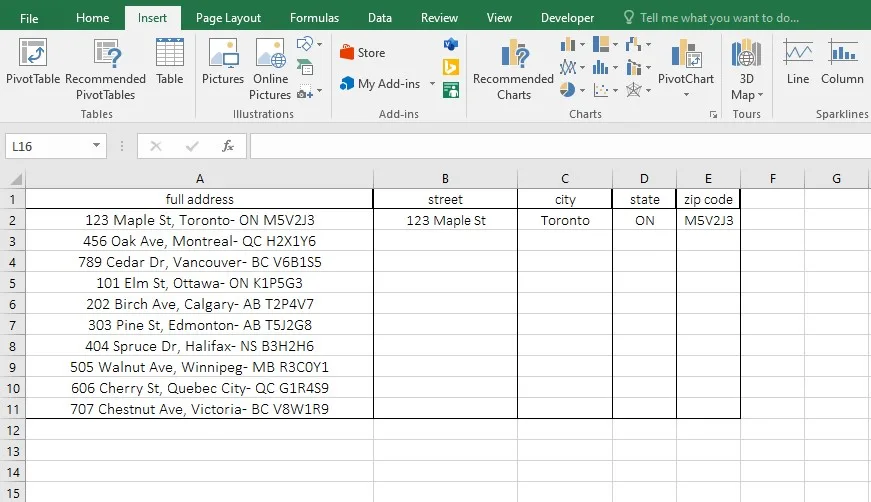
Task: Open My Add-ins
Action: 381,84
